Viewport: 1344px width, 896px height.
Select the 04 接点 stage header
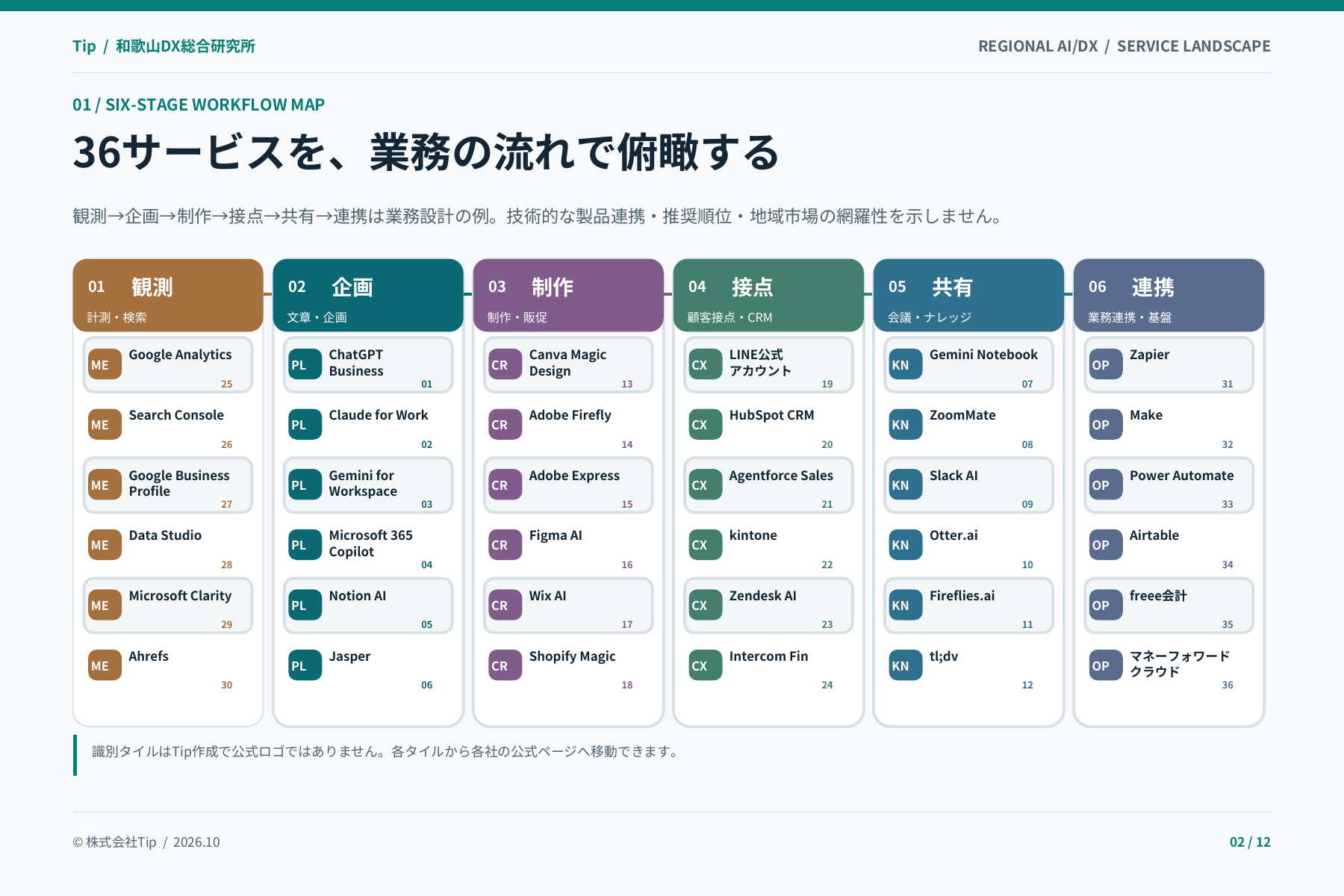(x=768, y=295)
